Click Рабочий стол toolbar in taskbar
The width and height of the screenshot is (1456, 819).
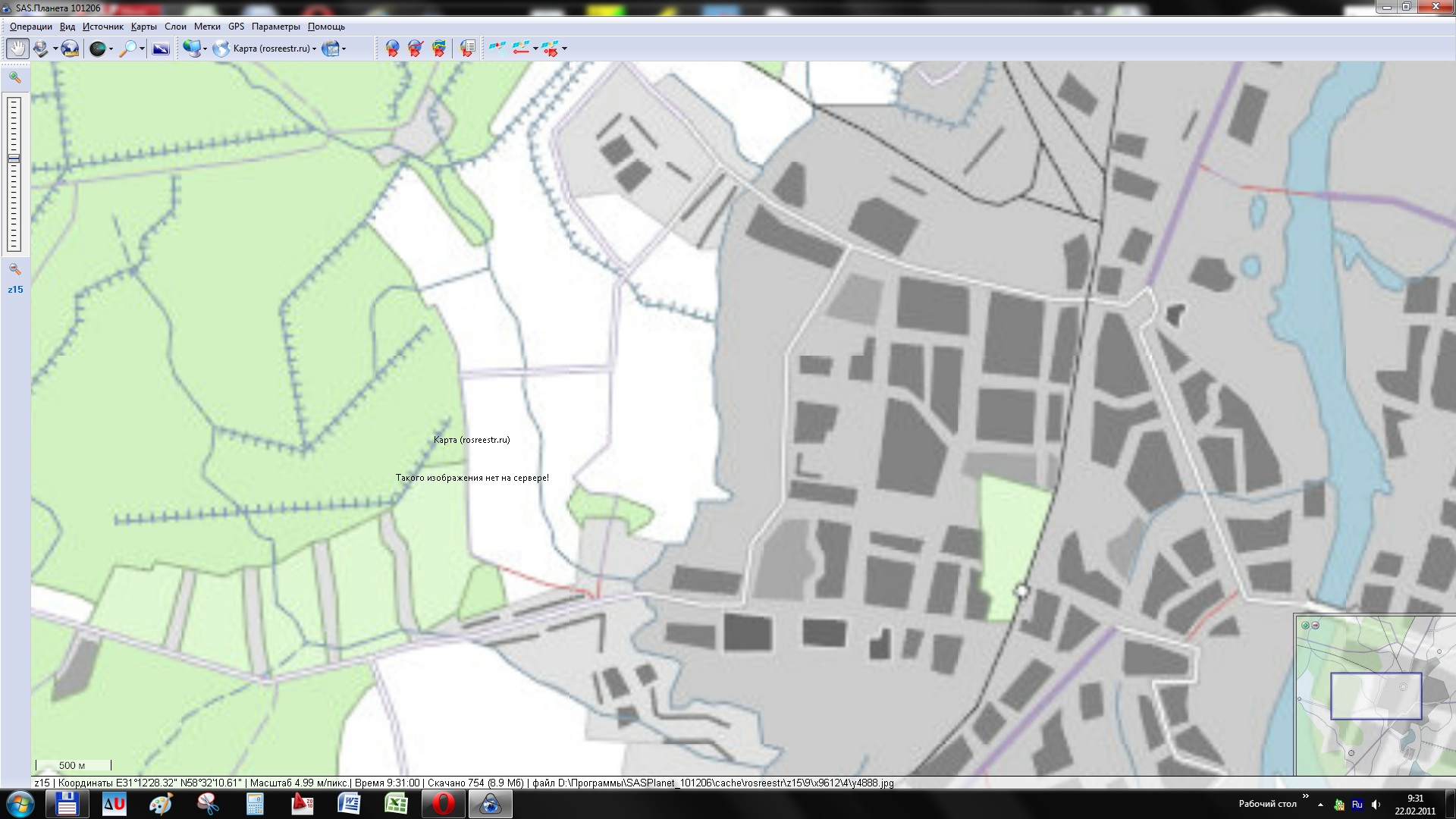1267,804
